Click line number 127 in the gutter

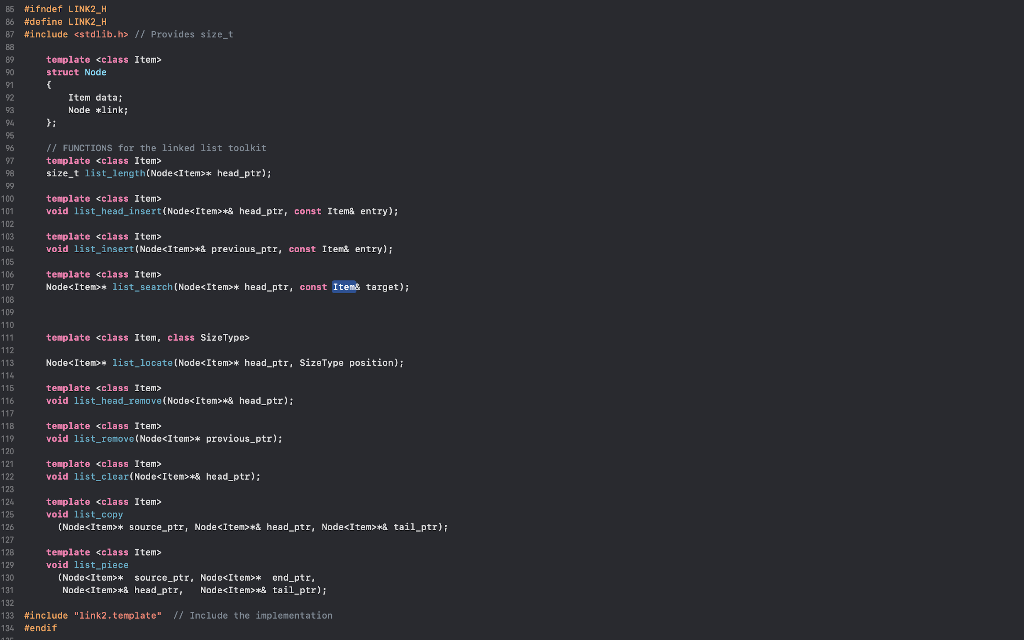coord(8,540)
